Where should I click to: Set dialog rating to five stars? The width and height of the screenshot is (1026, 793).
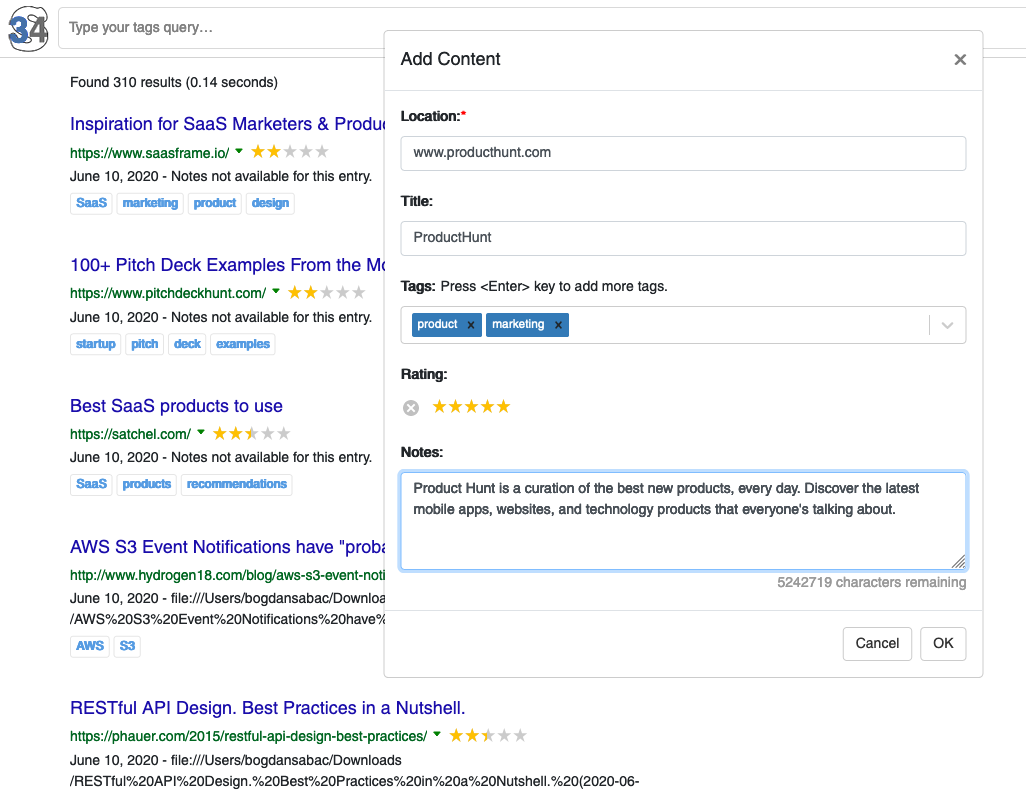[503, 407]
